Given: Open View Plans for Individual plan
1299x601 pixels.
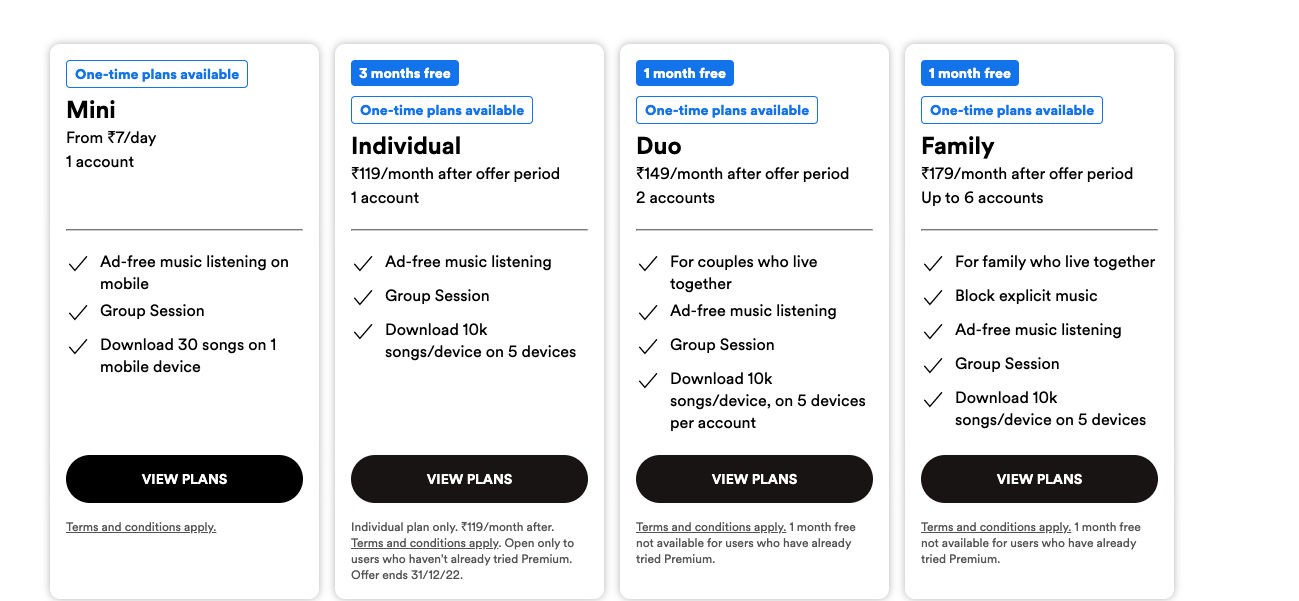Looking at the screenshot, I should click(x=469, y=479).
